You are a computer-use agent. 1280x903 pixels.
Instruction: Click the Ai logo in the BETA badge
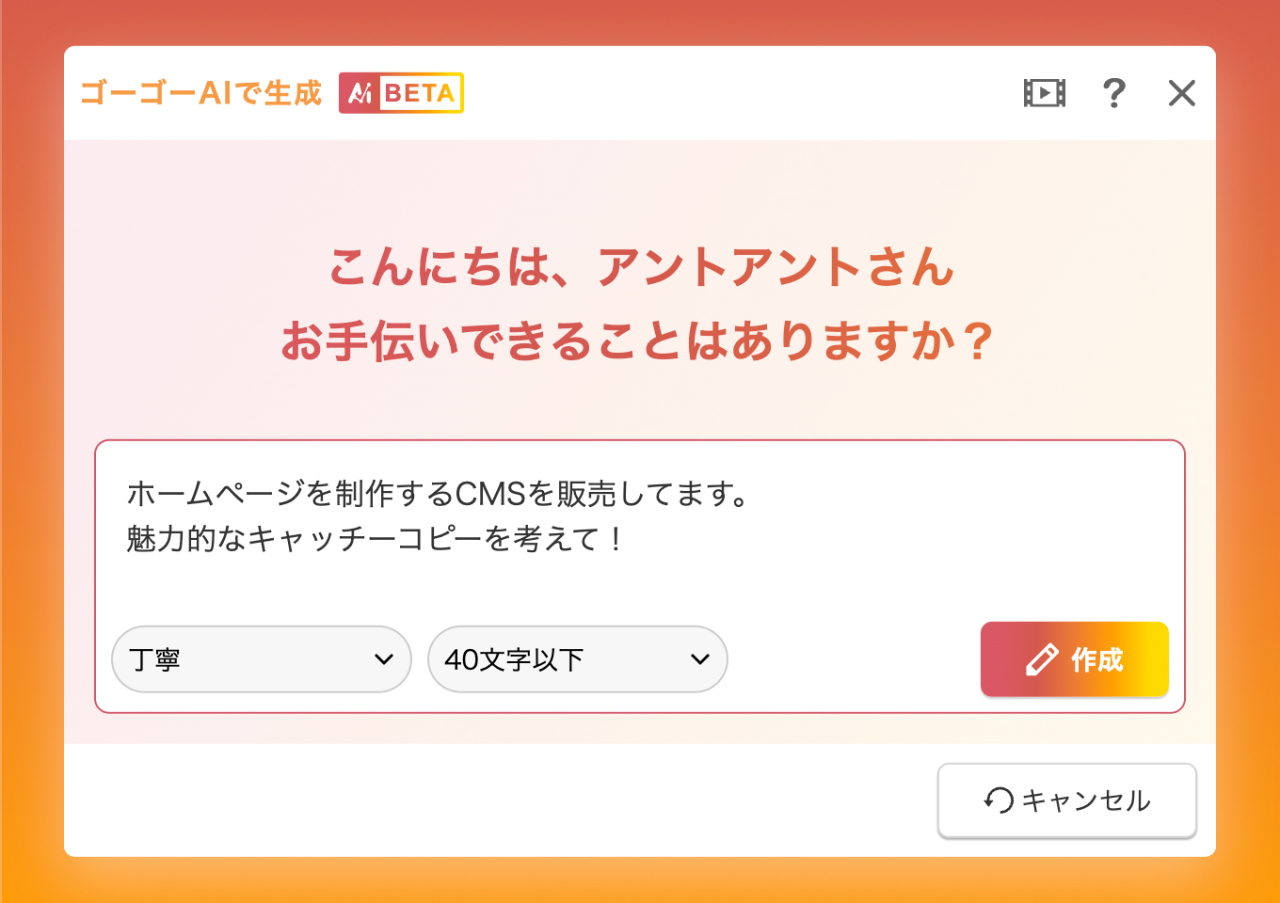(360, 92)
